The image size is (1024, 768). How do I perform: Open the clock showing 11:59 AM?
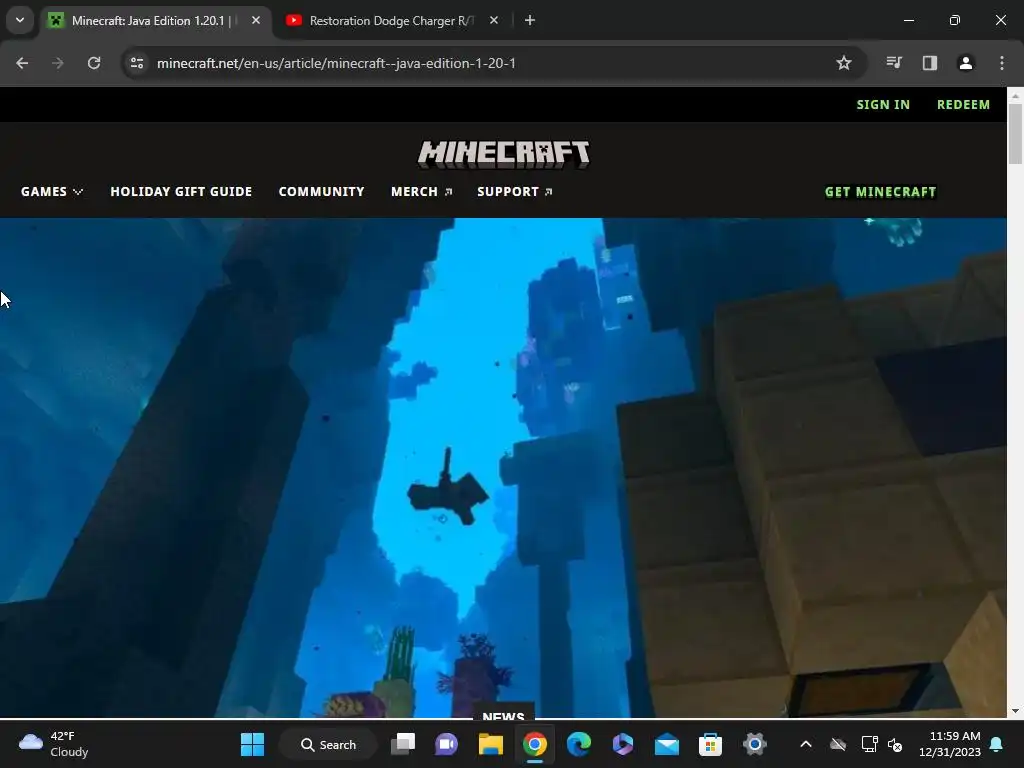950,744
